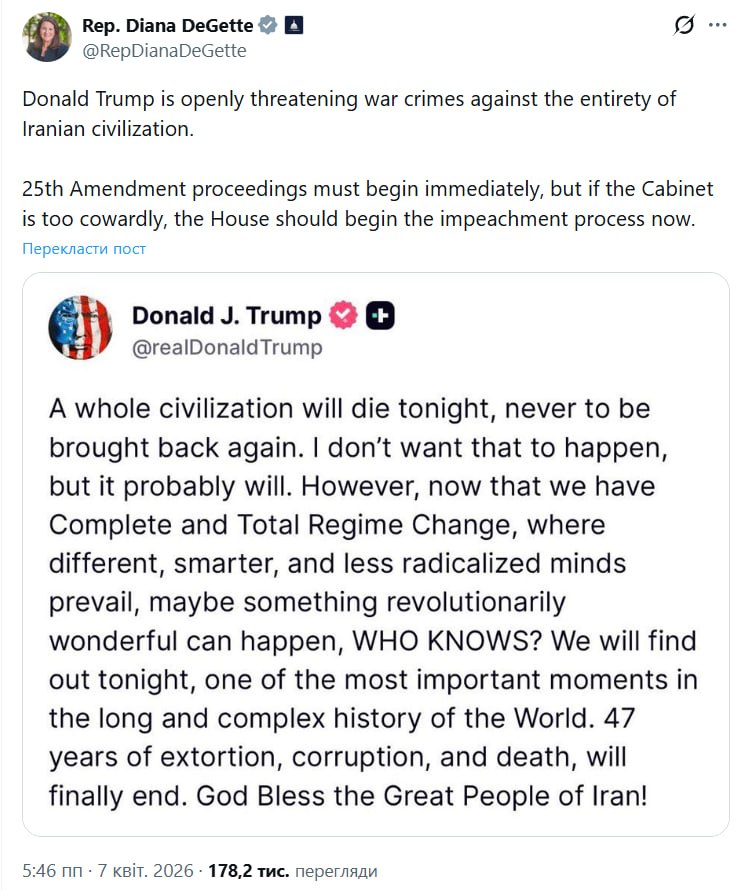Click the red verified badge beside Trump
Viewport: 743px width, 891px height.
(x=344, y=316)
